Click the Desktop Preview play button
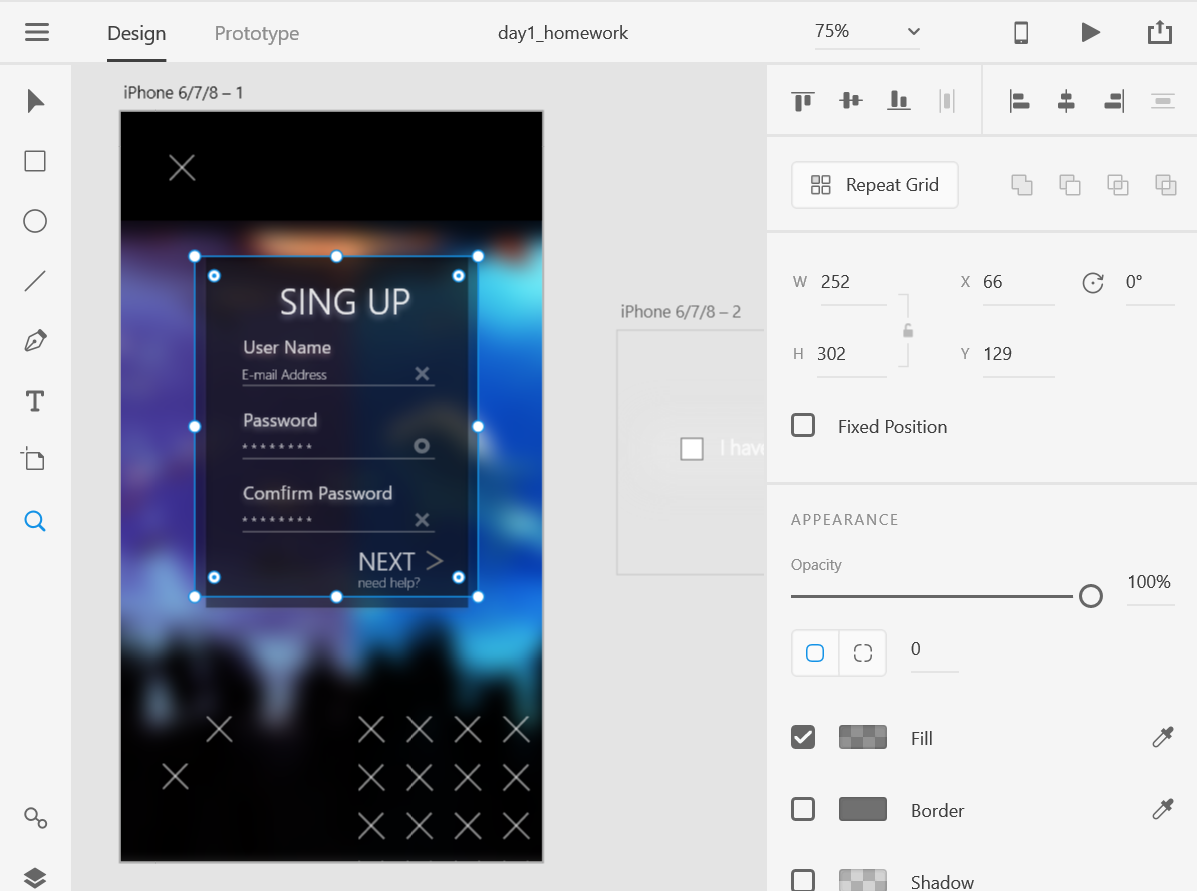Image resolution: width=1197 pixels, height=891 pixels. coord(1091,32)
